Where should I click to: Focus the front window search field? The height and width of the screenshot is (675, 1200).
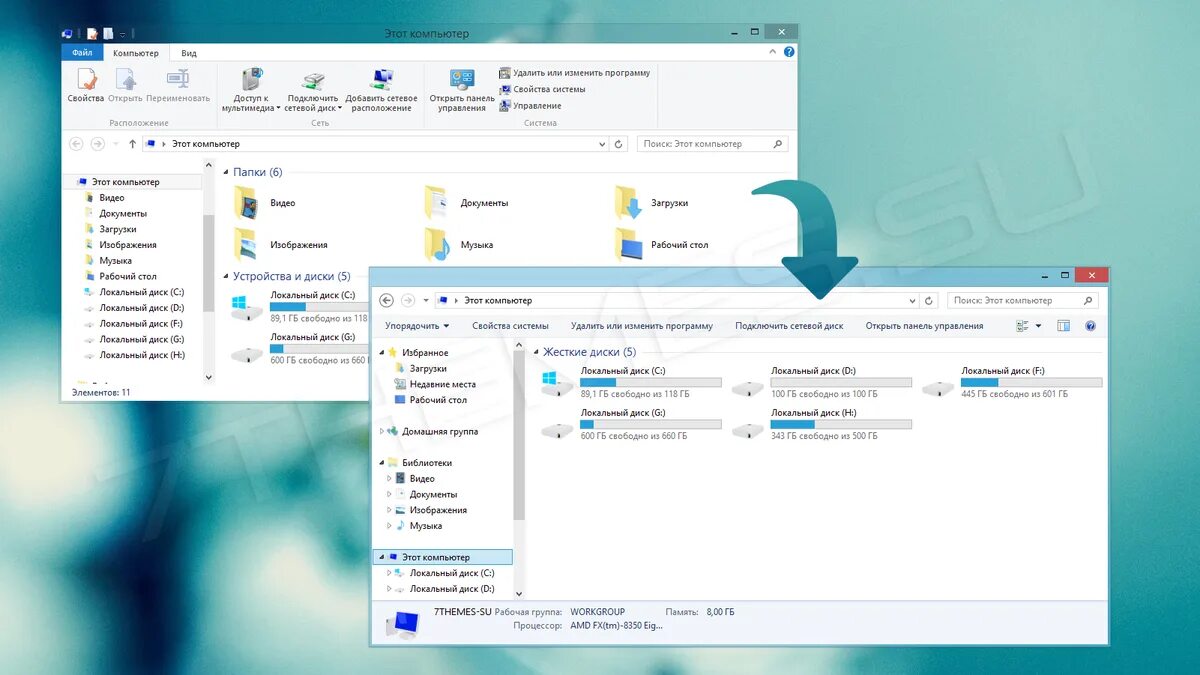click(1022, 300)
